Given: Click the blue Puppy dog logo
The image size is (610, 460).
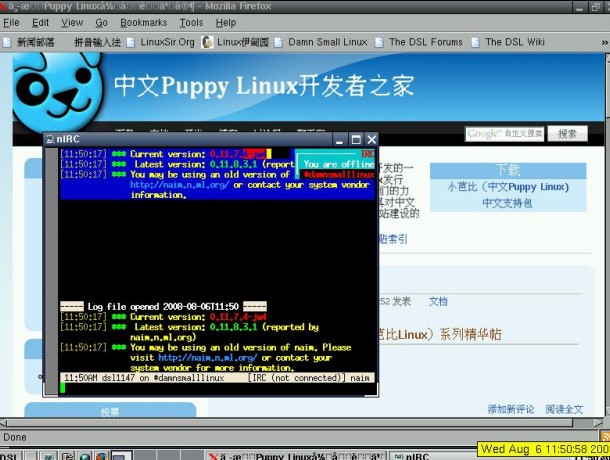Looking at the screenshot, I should (58, 92).
